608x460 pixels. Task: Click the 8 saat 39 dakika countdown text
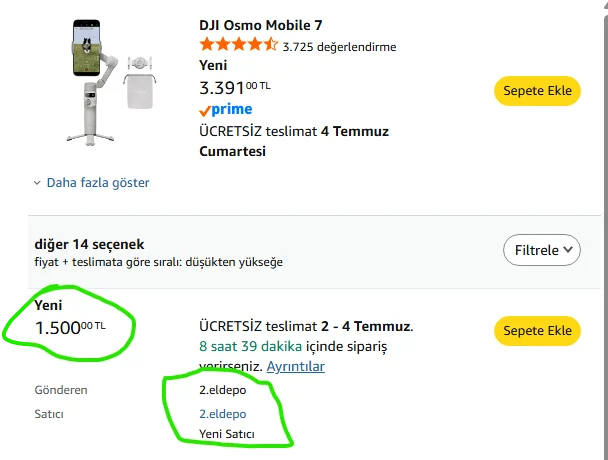coord(250,346)
